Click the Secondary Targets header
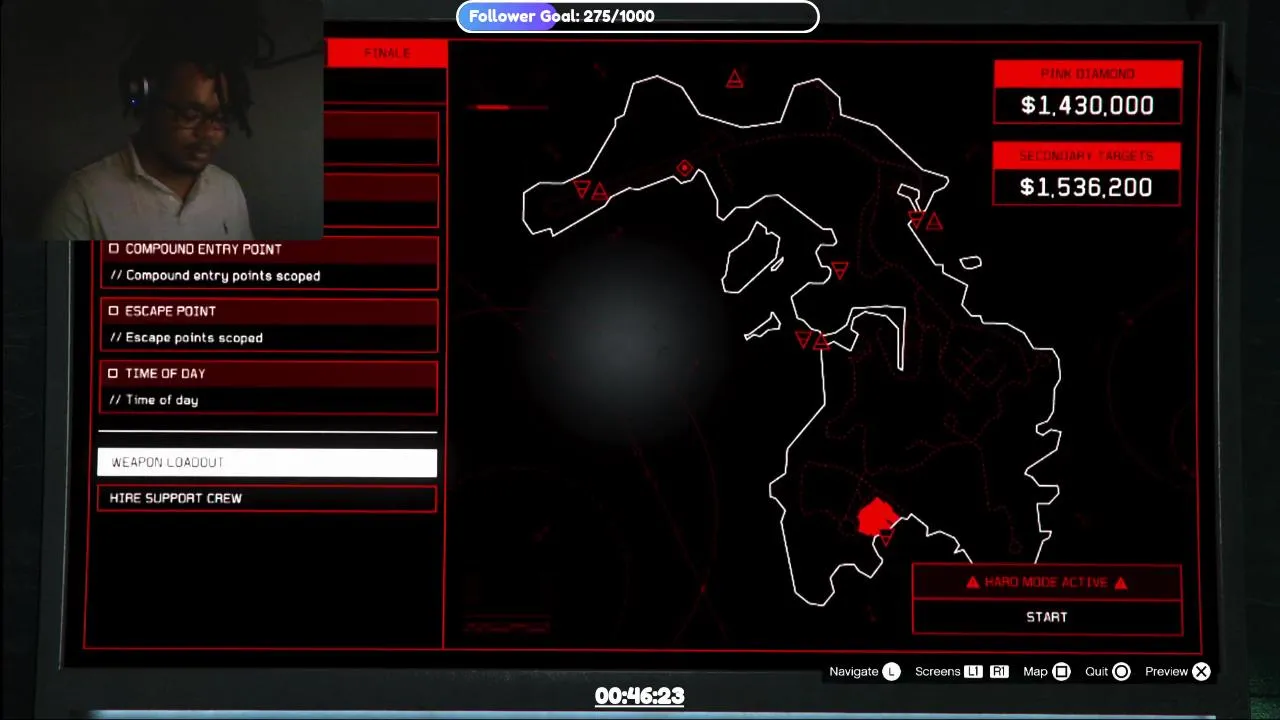1280x720 pixels. point(1087,156)
